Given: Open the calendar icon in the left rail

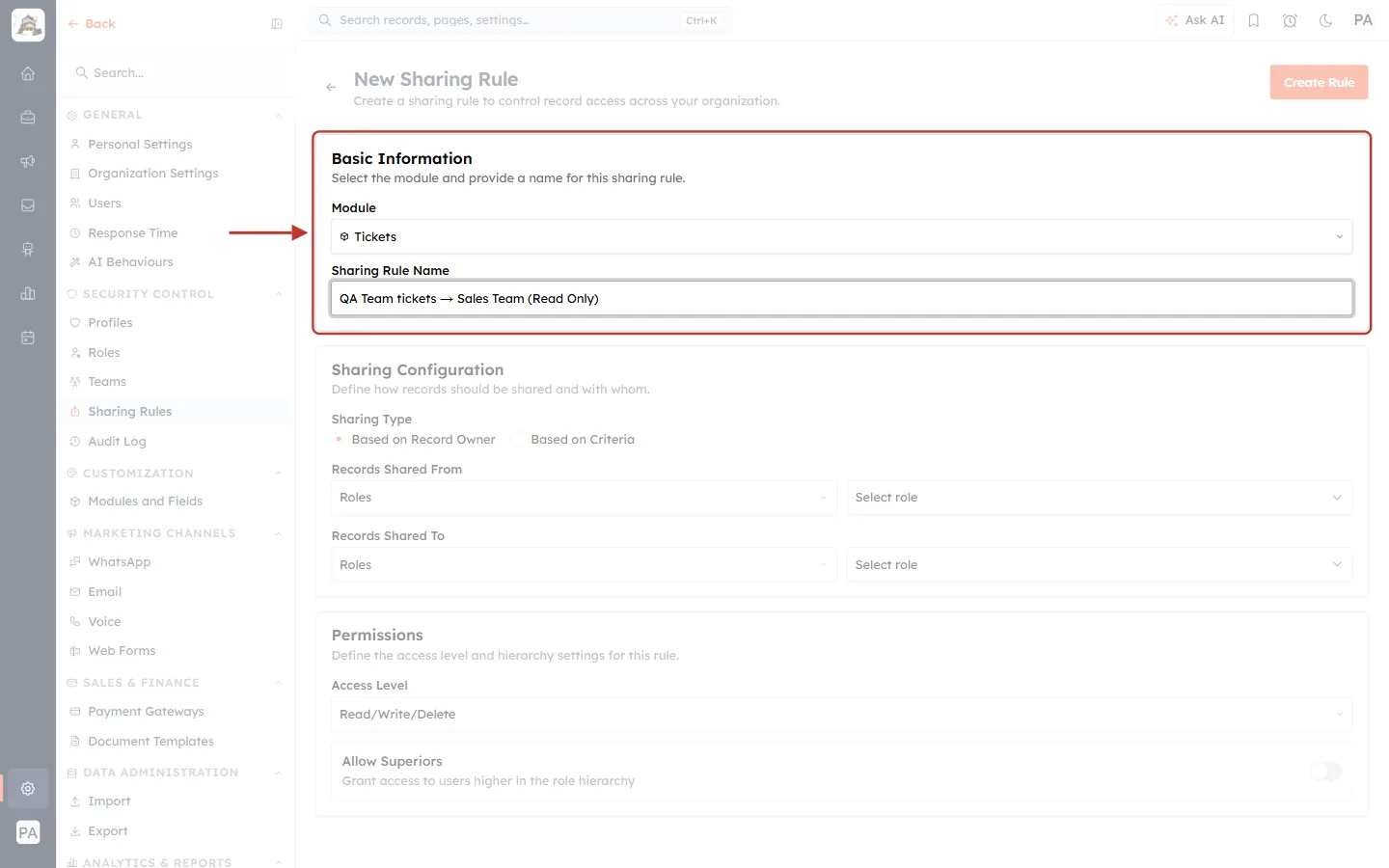Looking at the screenshot, I should point(28,338).
